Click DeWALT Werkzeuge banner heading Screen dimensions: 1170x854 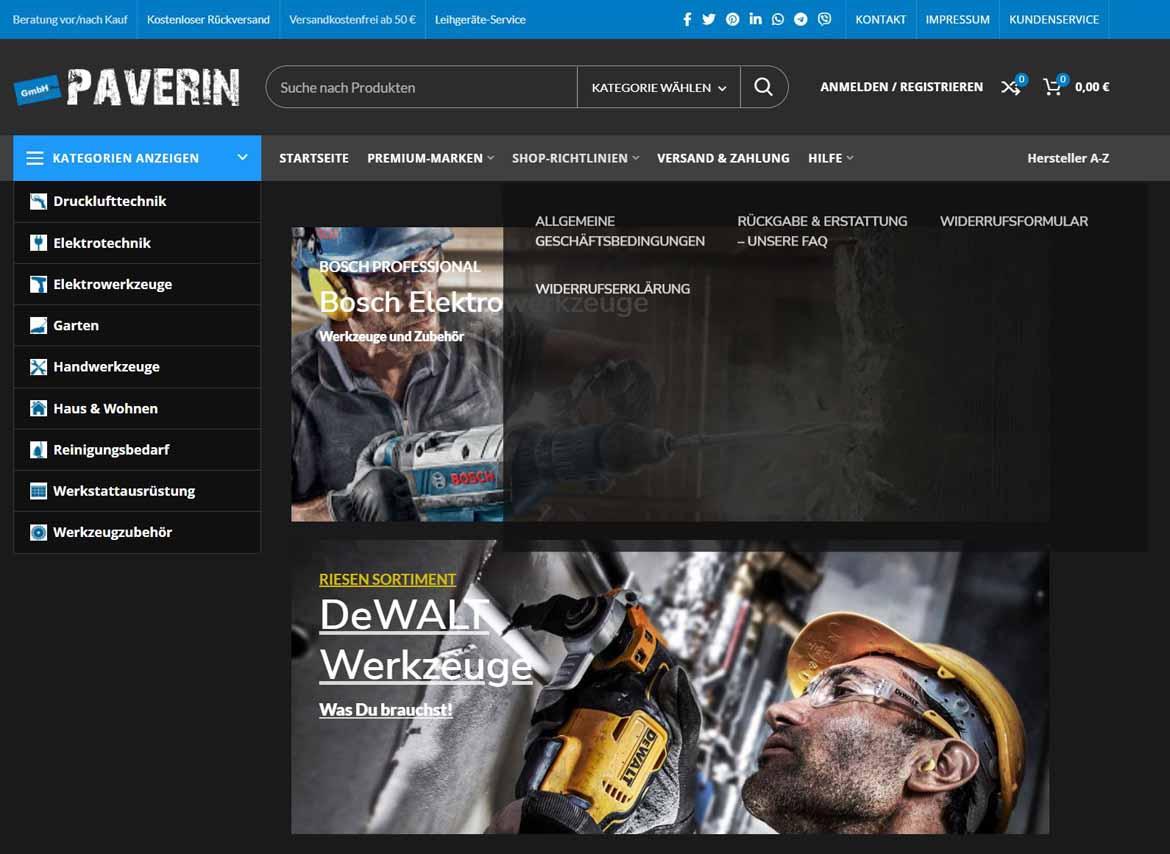(x=425, y=640)
